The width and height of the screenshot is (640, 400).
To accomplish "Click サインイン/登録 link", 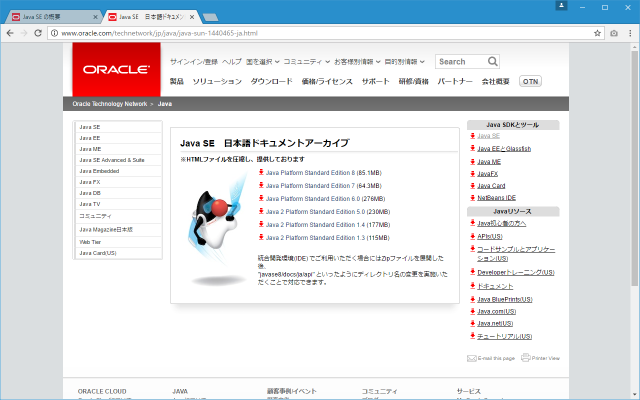I will coord(194,62).
